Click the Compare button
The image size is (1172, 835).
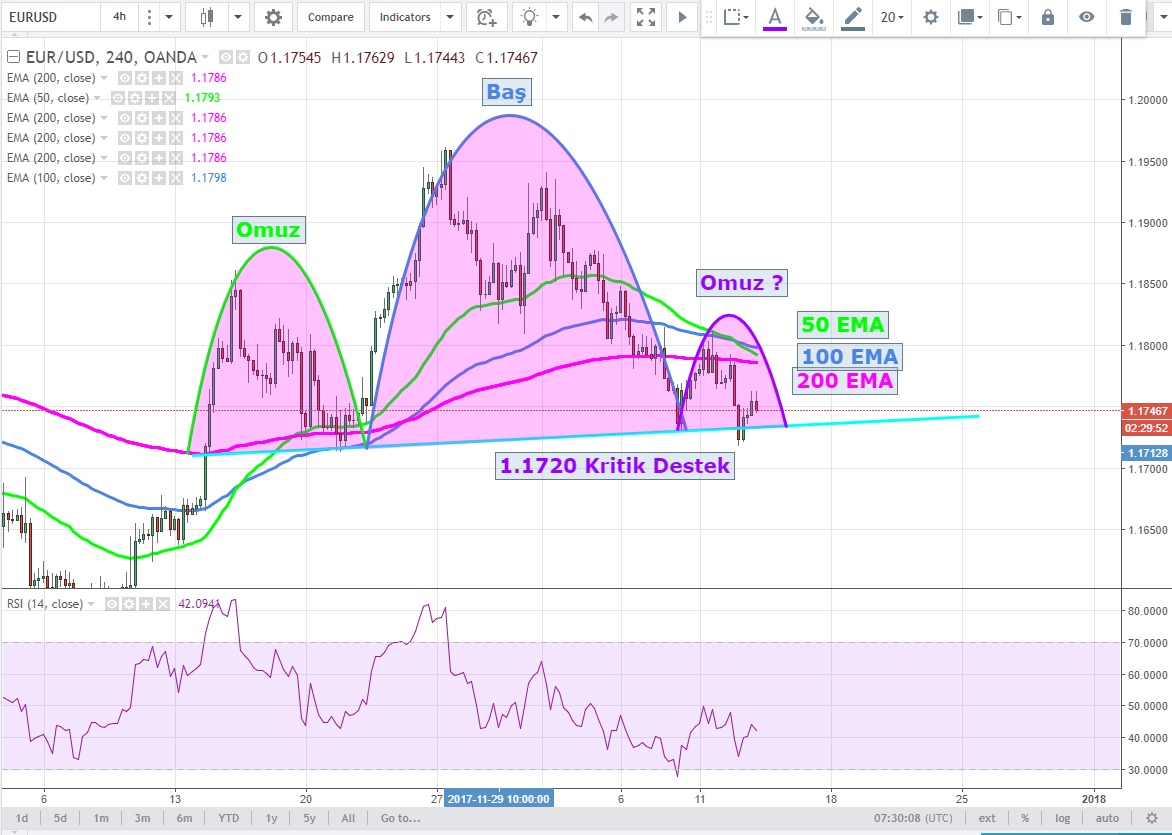coord(330,17)
